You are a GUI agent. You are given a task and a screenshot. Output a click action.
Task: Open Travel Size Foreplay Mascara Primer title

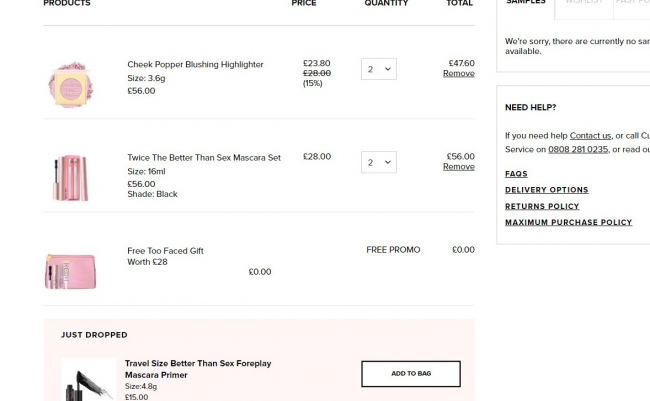point(198,369)
